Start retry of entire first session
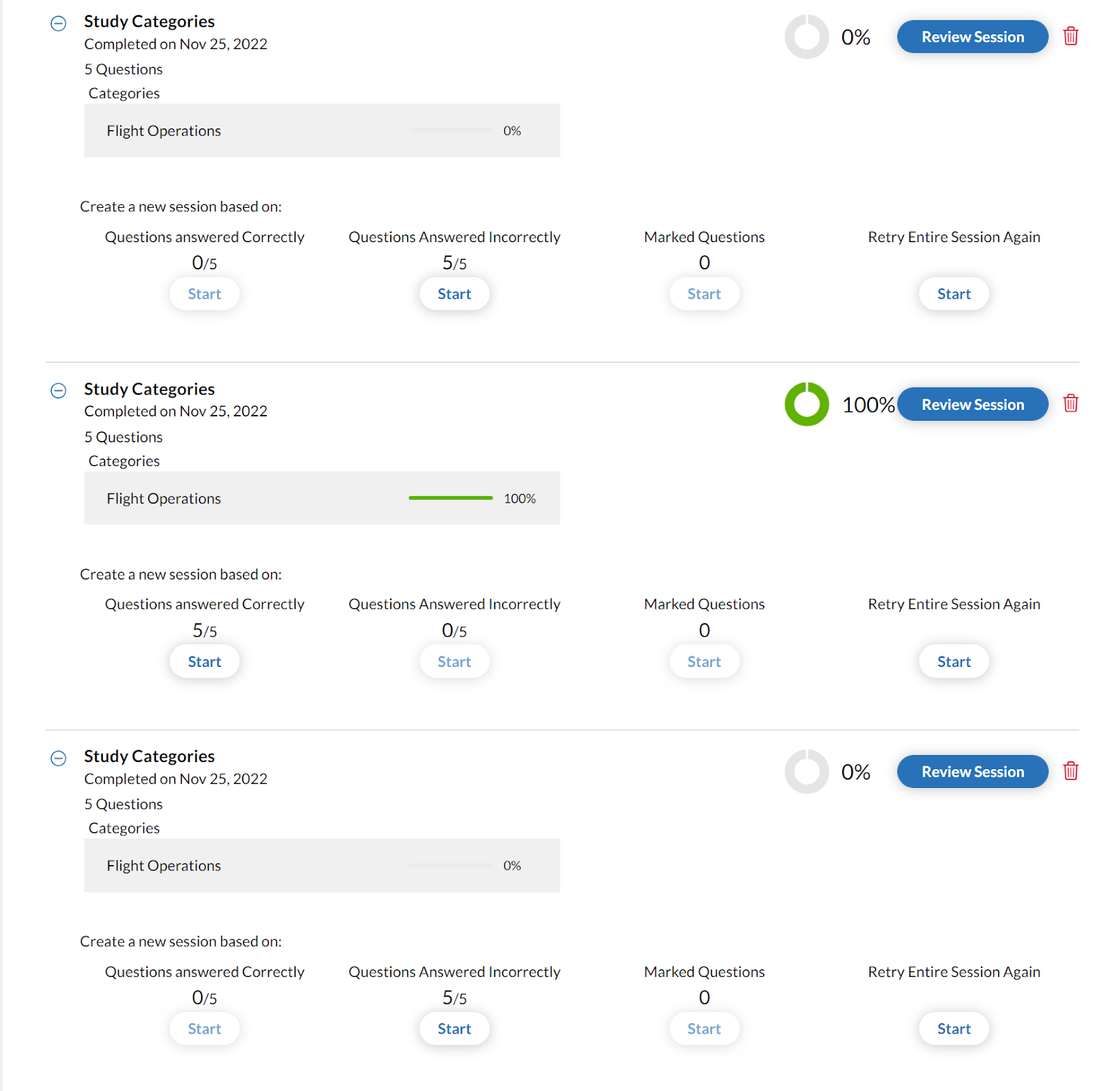This screenshot has height=1091, width=1120. pos(953,294)
